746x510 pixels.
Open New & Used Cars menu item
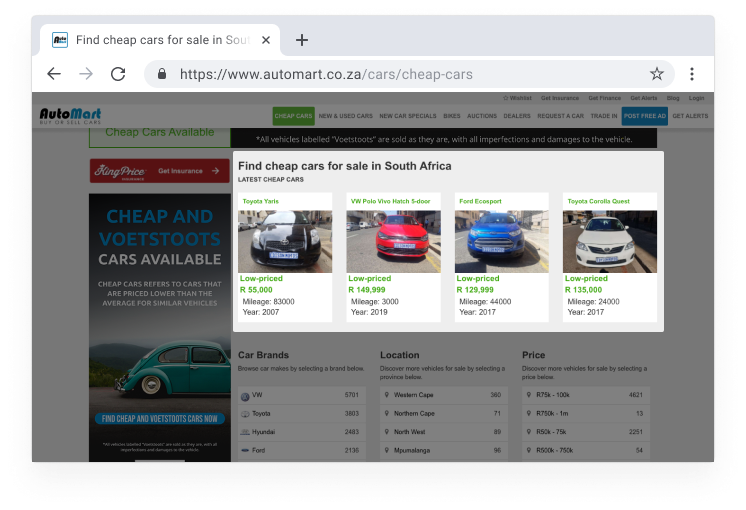tap(346, 116)
